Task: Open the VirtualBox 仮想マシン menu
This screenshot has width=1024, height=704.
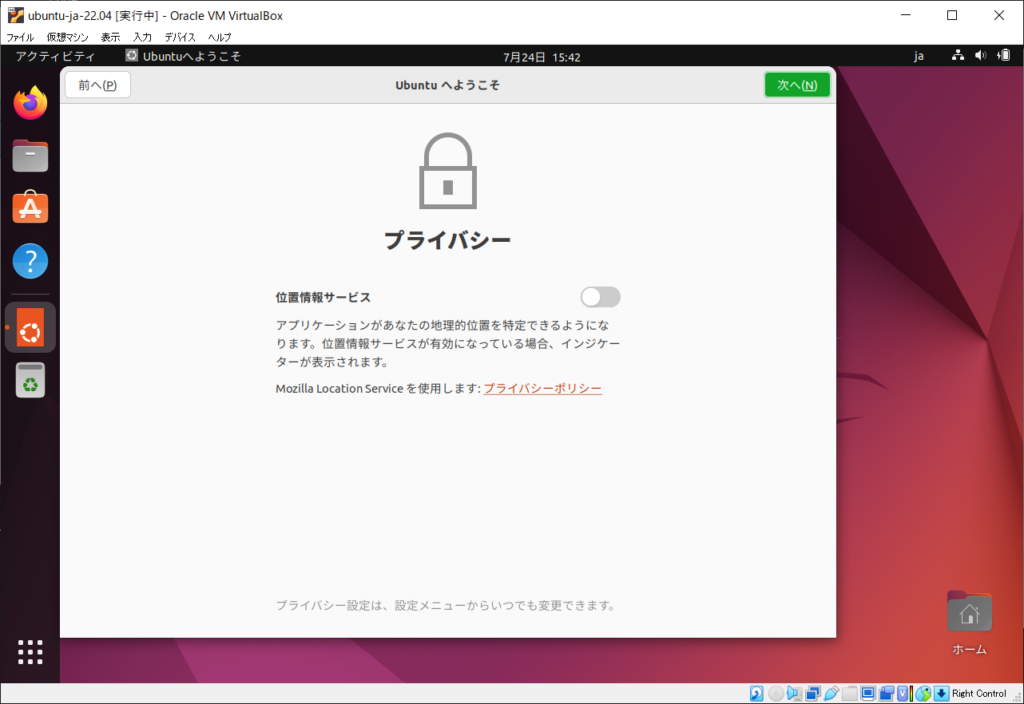Action: (67, 37)
